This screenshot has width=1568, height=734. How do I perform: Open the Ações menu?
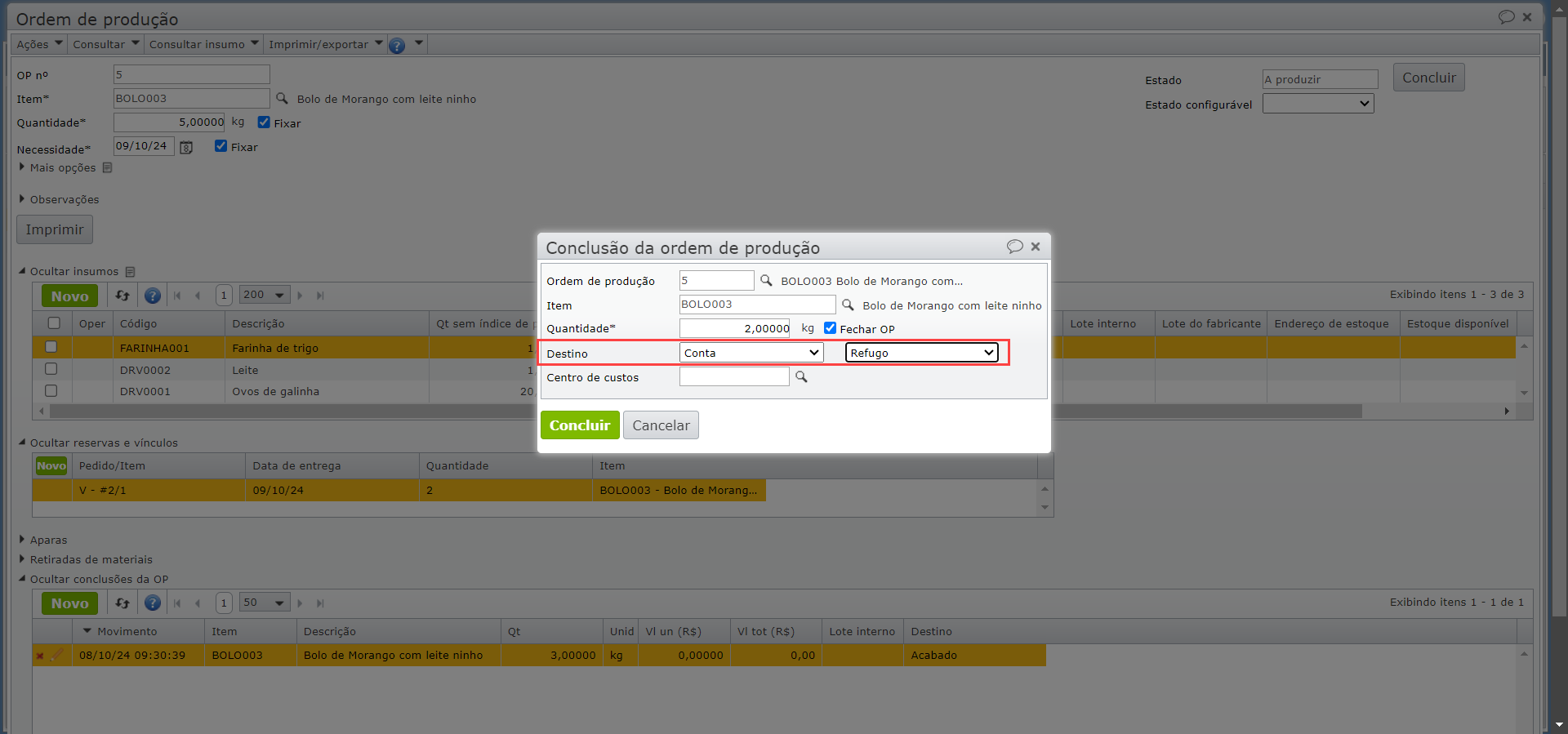click(39, 44)
